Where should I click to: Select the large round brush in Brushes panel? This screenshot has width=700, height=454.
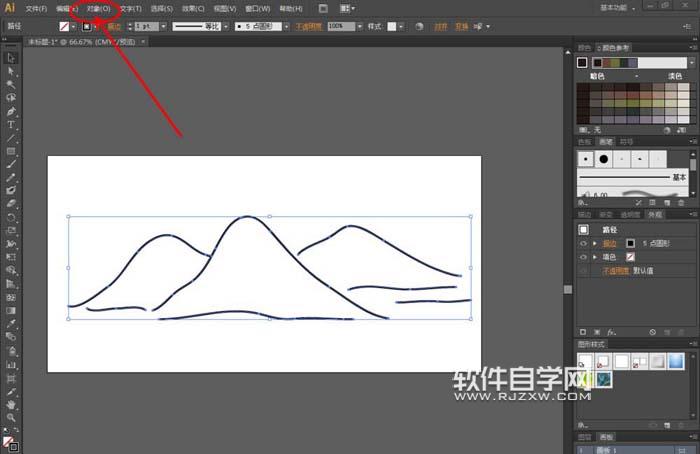click(x=604, y=159)
